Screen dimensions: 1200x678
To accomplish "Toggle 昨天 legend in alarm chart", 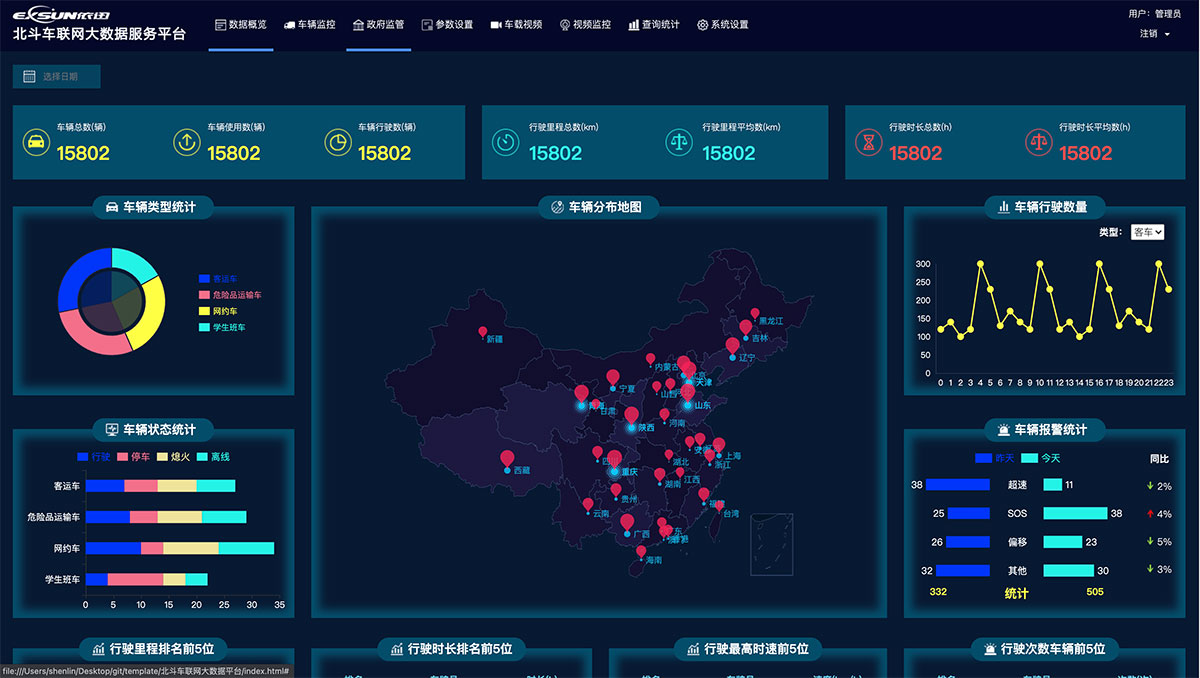I will tap(994, 458).
